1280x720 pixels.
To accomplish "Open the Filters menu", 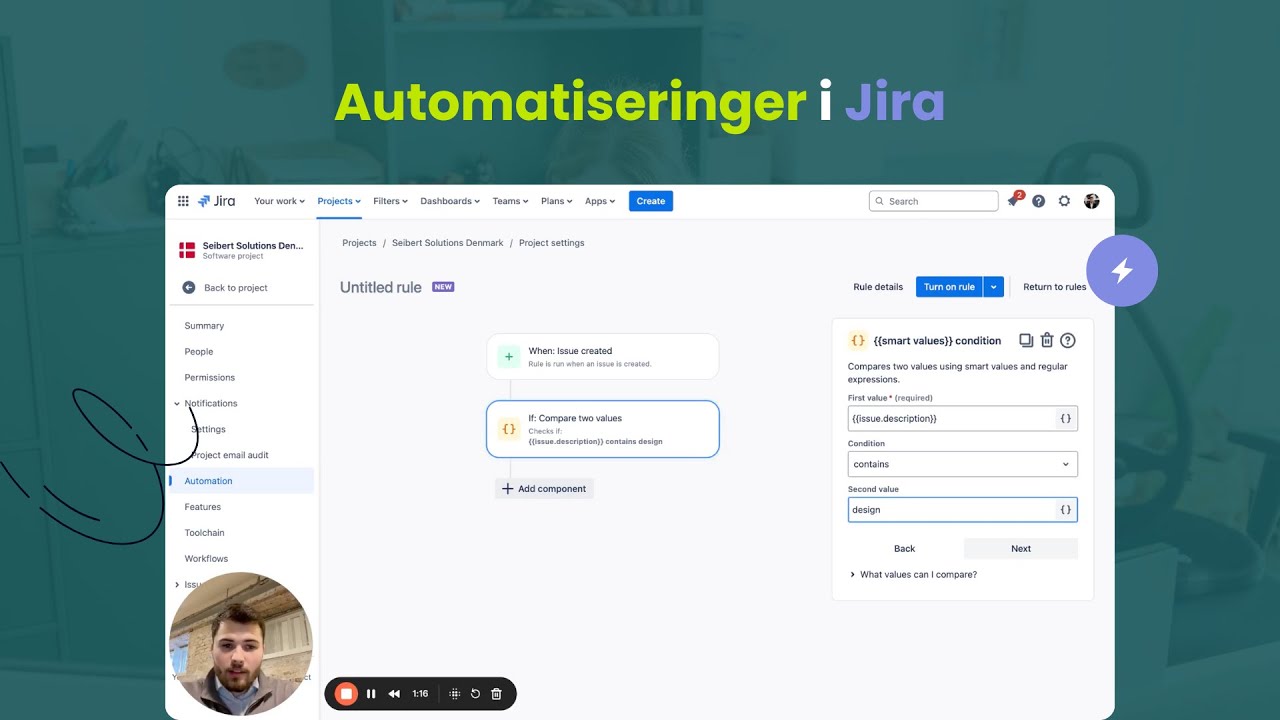I will click(390, 201).
